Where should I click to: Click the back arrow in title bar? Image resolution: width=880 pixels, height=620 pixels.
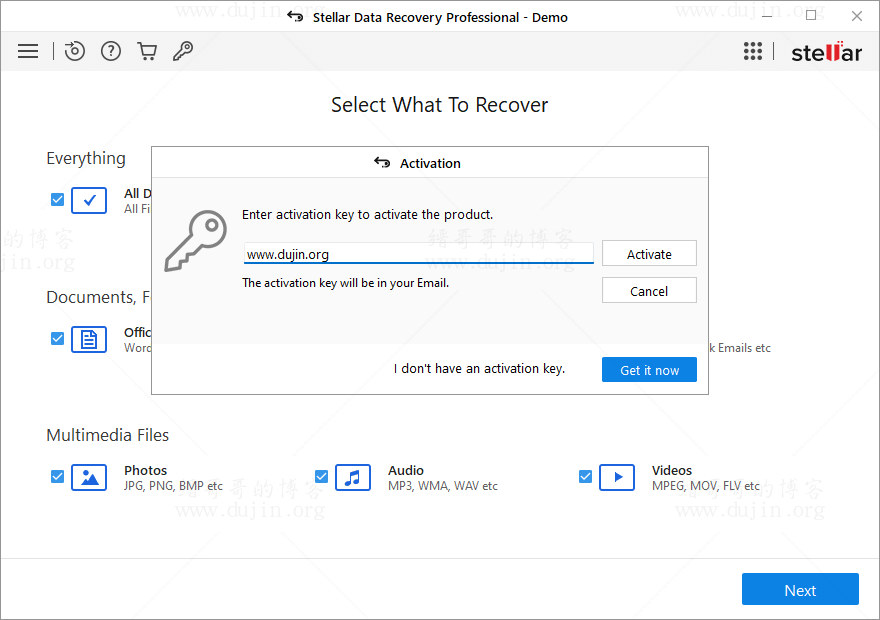(x=295, y=17)
